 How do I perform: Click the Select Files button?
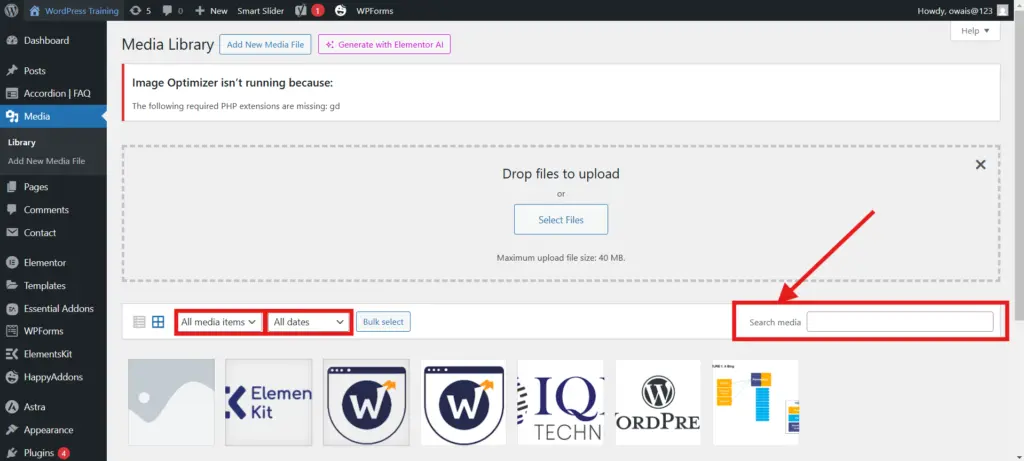(x=561, y=219)
